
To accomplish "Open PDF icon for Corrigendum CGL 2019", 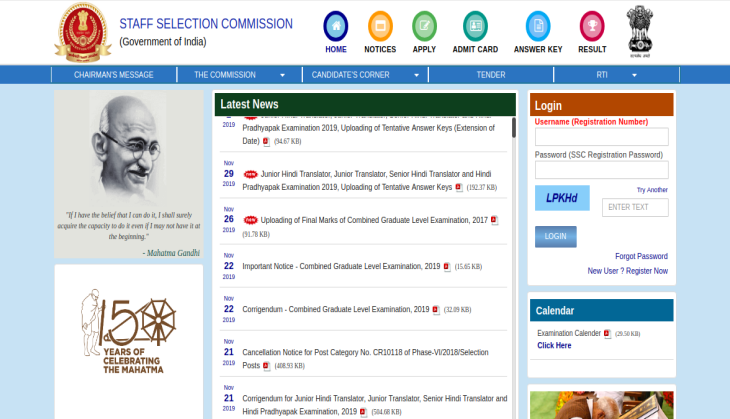I will (436, 310).
